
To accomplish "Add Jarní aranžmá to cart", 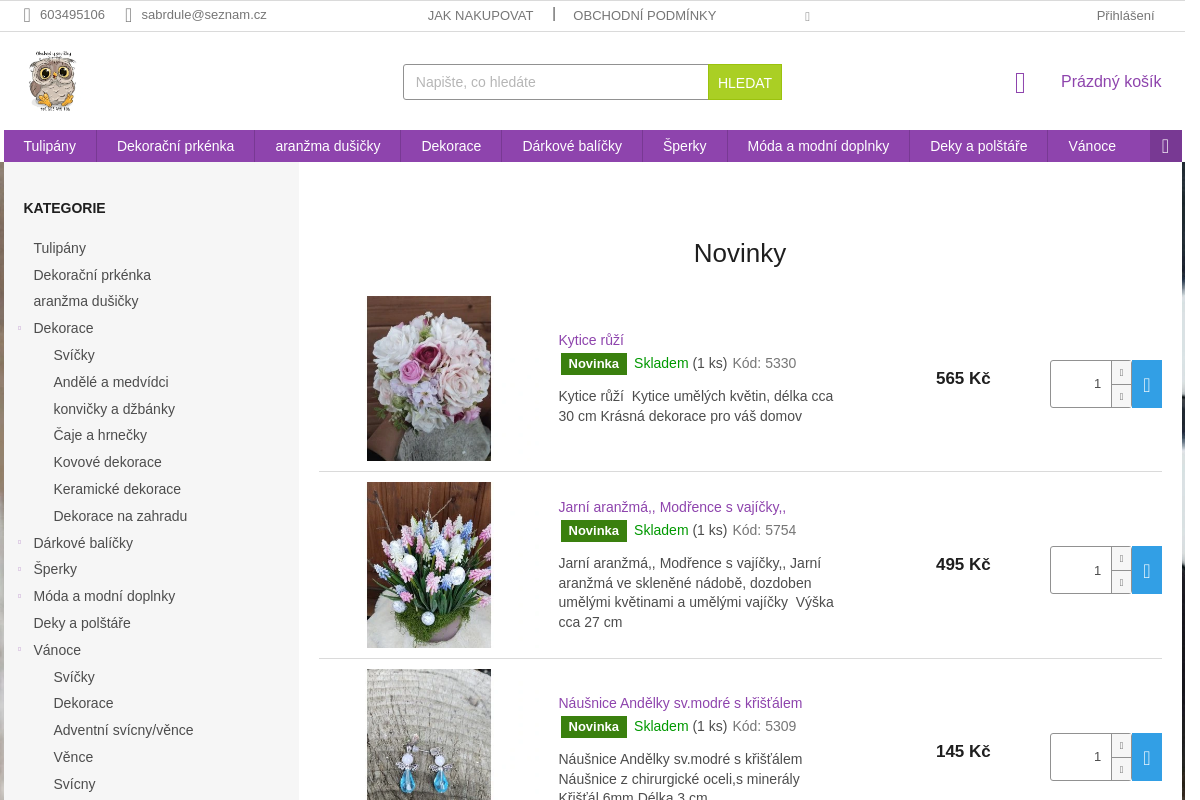I will click(x=1146, y=570).
